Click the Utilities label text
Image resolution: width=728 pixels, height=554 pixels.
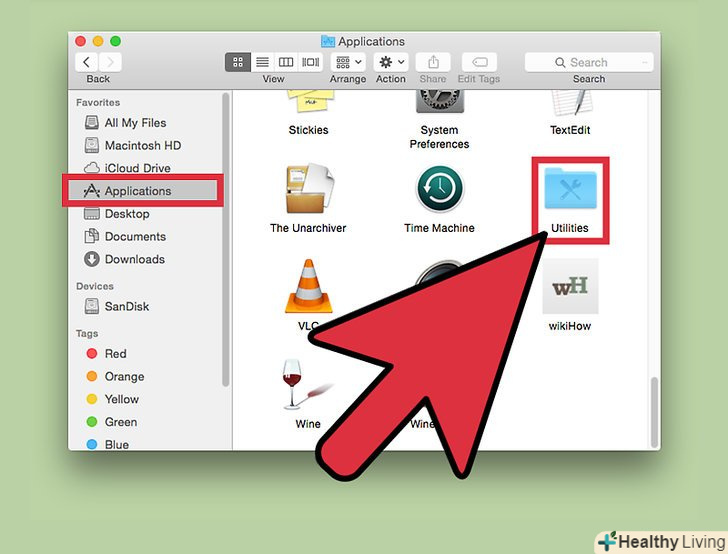pos(570,228)
